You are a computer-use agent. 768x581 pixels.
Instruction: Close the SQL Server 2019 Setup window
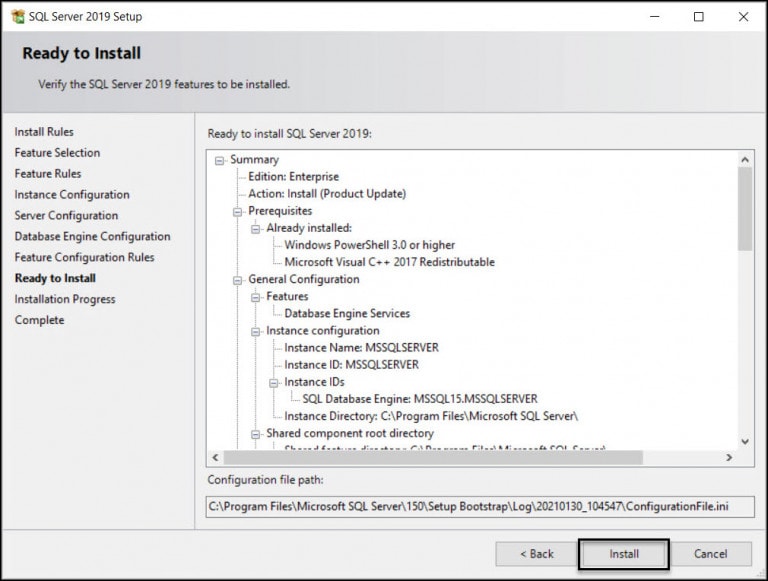pos(743,17)
